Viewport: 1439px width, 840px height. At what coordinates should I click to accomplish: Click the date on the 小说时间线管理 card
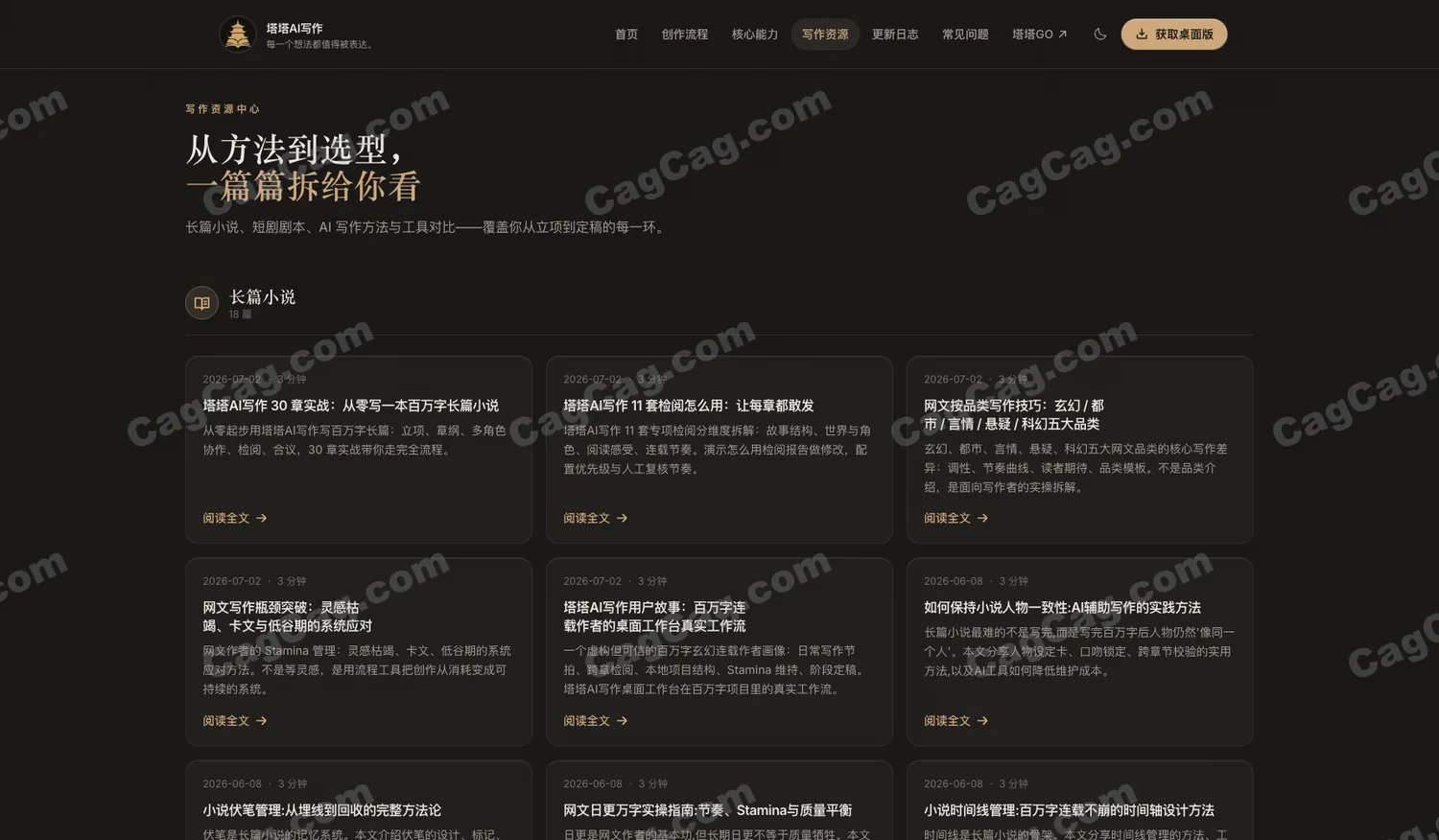click(954, 784)
